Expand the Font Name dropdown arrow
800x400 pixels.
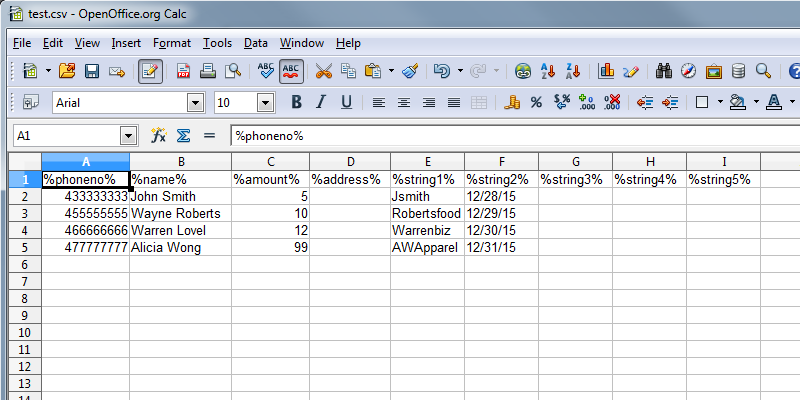click(x=196, y=103)
